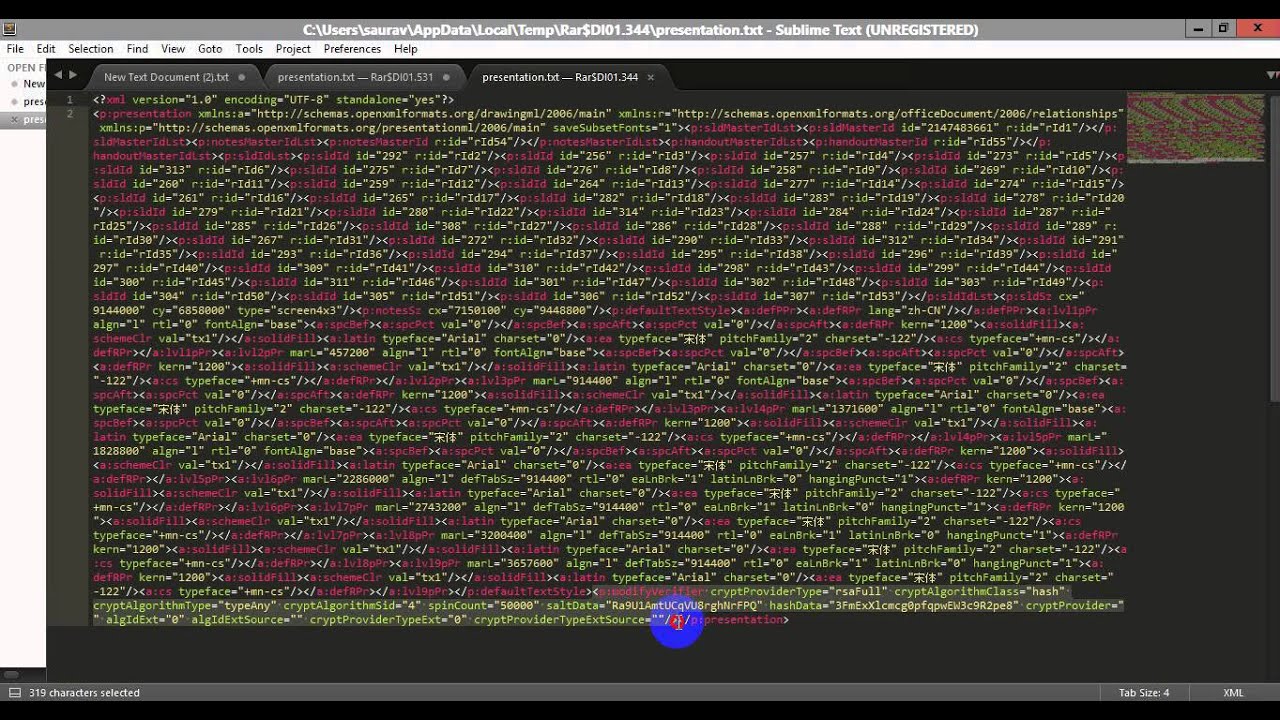1280x720 pixels.
Task: Click the Sublime Text window icon in title bar
Action: coord(11,29)
